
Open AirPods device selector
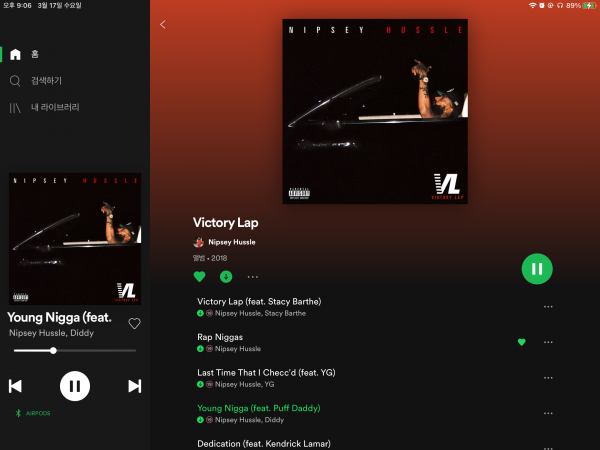(x=33, y=413)
